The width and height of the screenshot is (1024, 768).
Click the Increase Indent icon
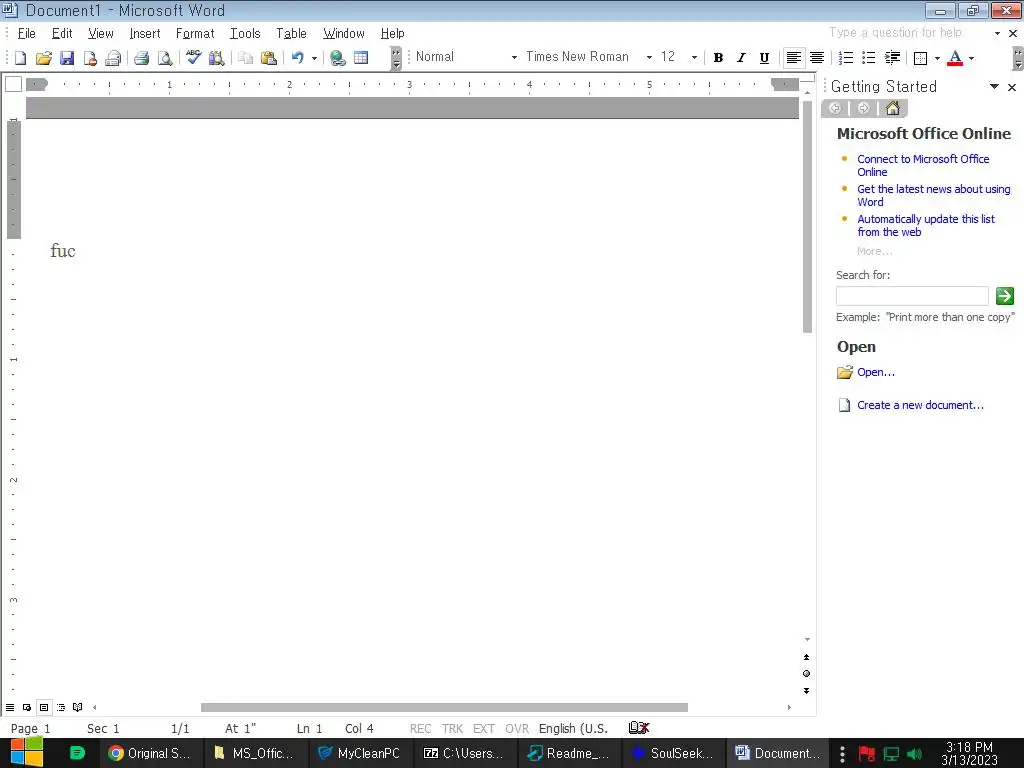point(892,58)
